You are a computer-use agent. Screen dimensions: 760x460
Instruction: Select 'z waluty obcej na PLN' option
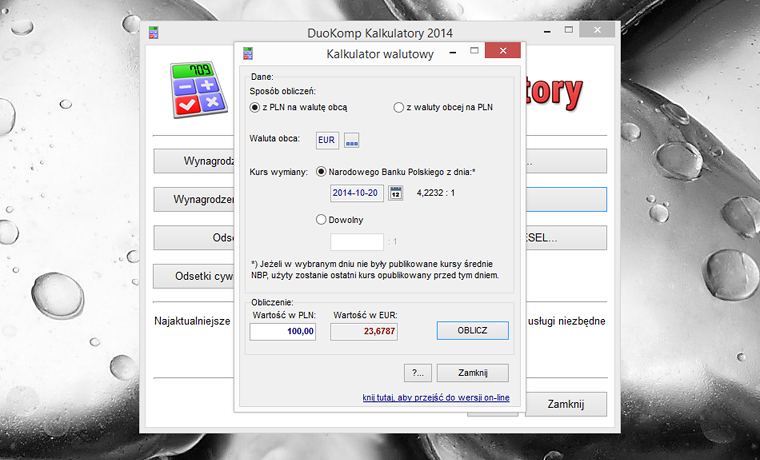click(443, 108)
